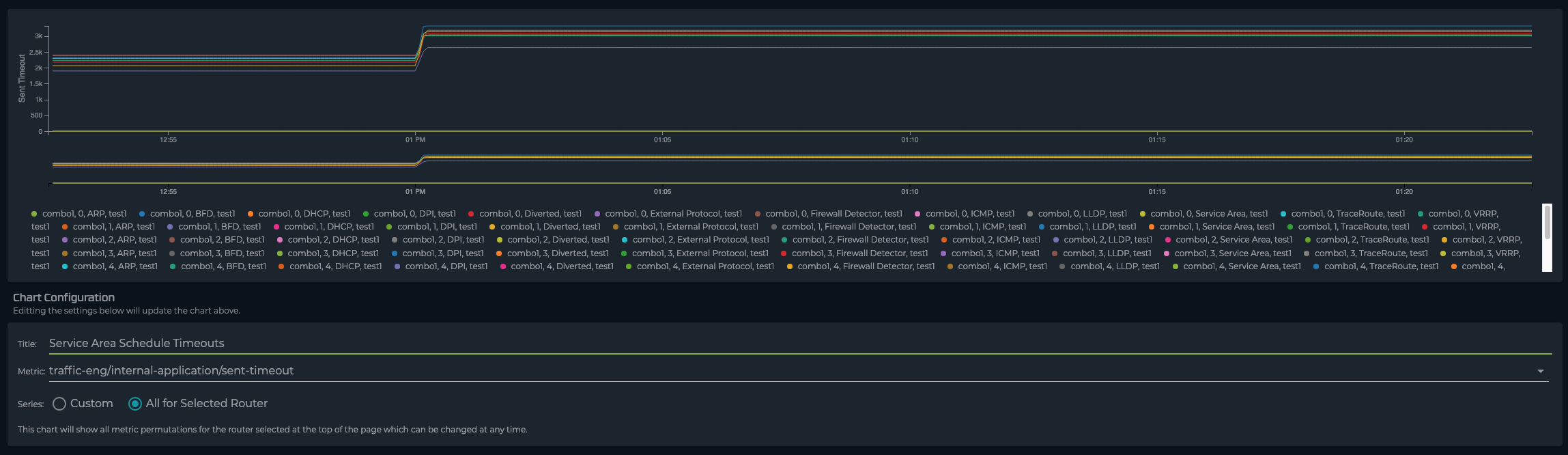Click legend item combo1, 4, Service Area

(x=1237, y=266)
